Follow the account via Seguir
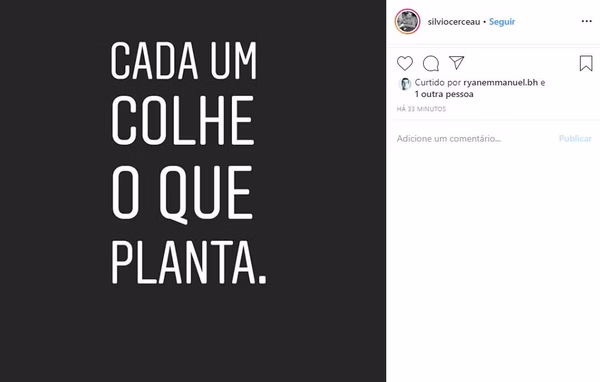 pos(502,22)
